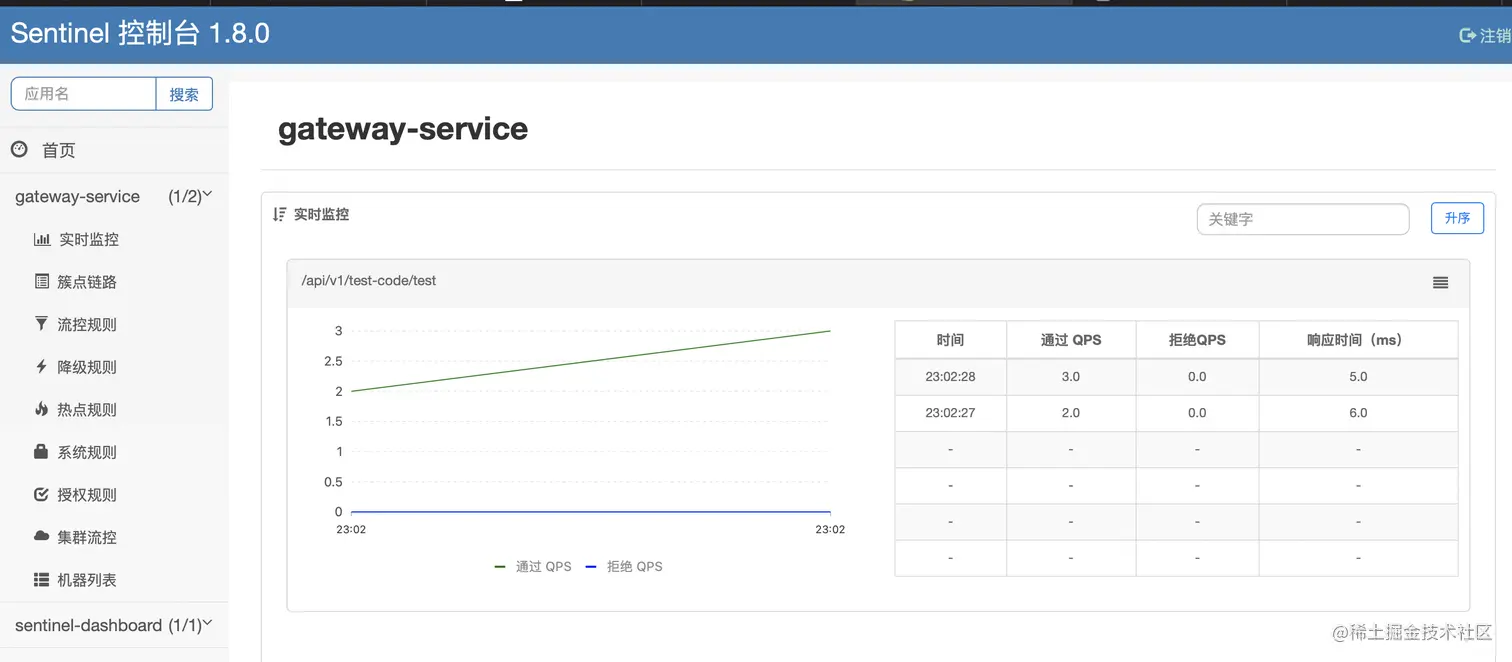1512x662 pixels.
Task: Click the gateway-service page heading
Action: (x=403, y=129)
